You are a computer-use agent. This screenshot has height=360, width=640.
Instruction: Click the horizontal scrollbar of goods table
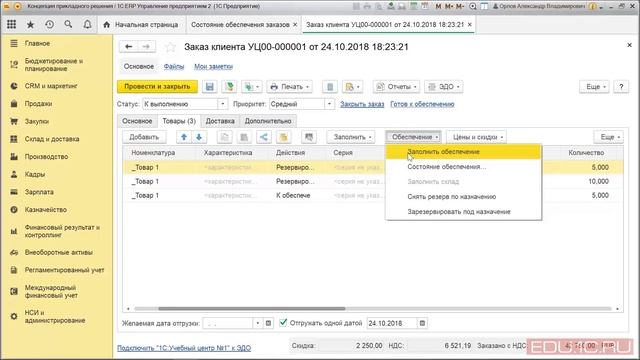[x=252, y=309]
